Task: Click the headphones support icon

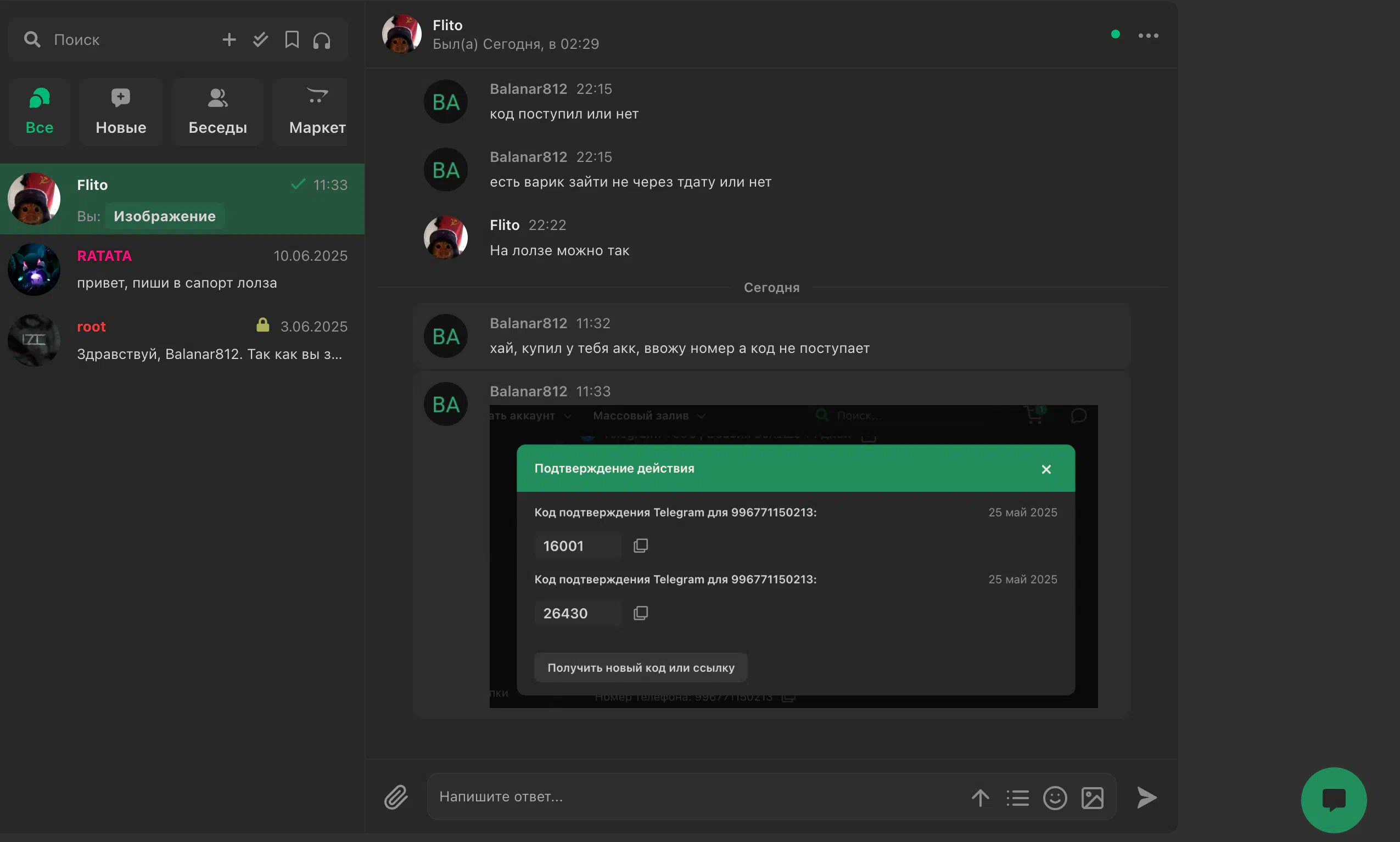Action: tap(322, 40)
